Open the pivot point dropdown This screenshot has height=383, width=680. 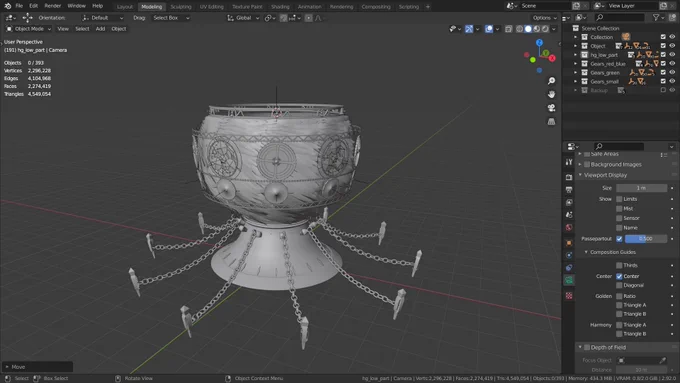point(270,18)
